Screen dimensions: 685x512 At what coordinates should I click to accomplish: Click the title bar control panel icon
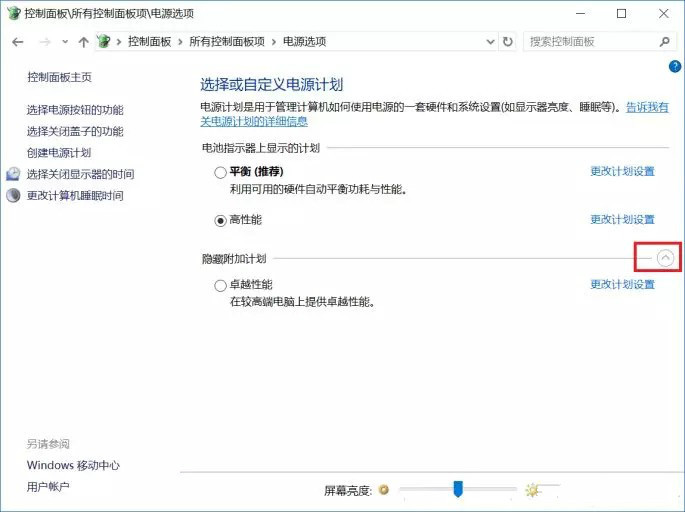14,13
